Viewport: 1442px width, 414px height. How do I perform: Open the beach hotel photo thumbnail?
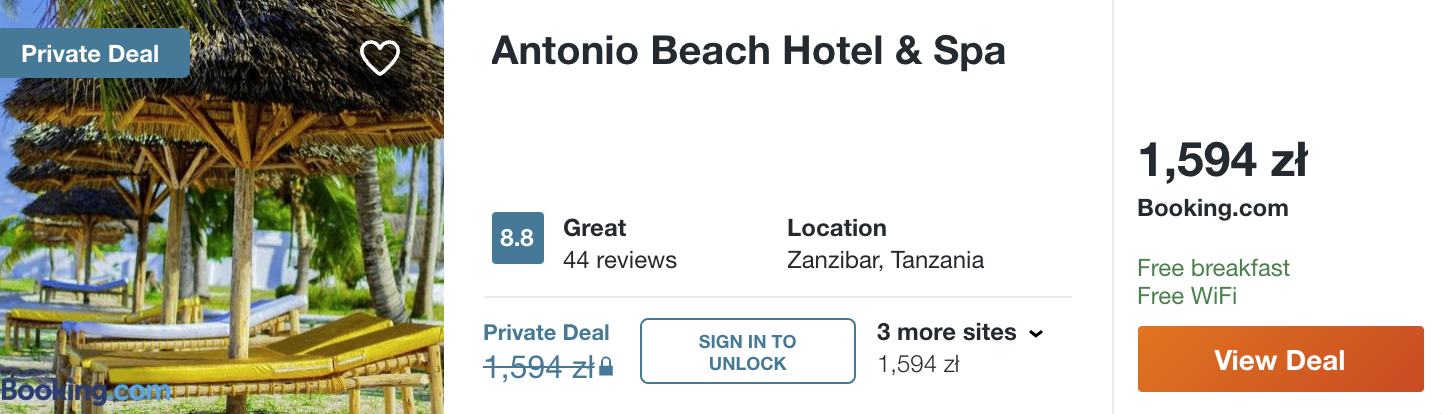pos(222,230)
